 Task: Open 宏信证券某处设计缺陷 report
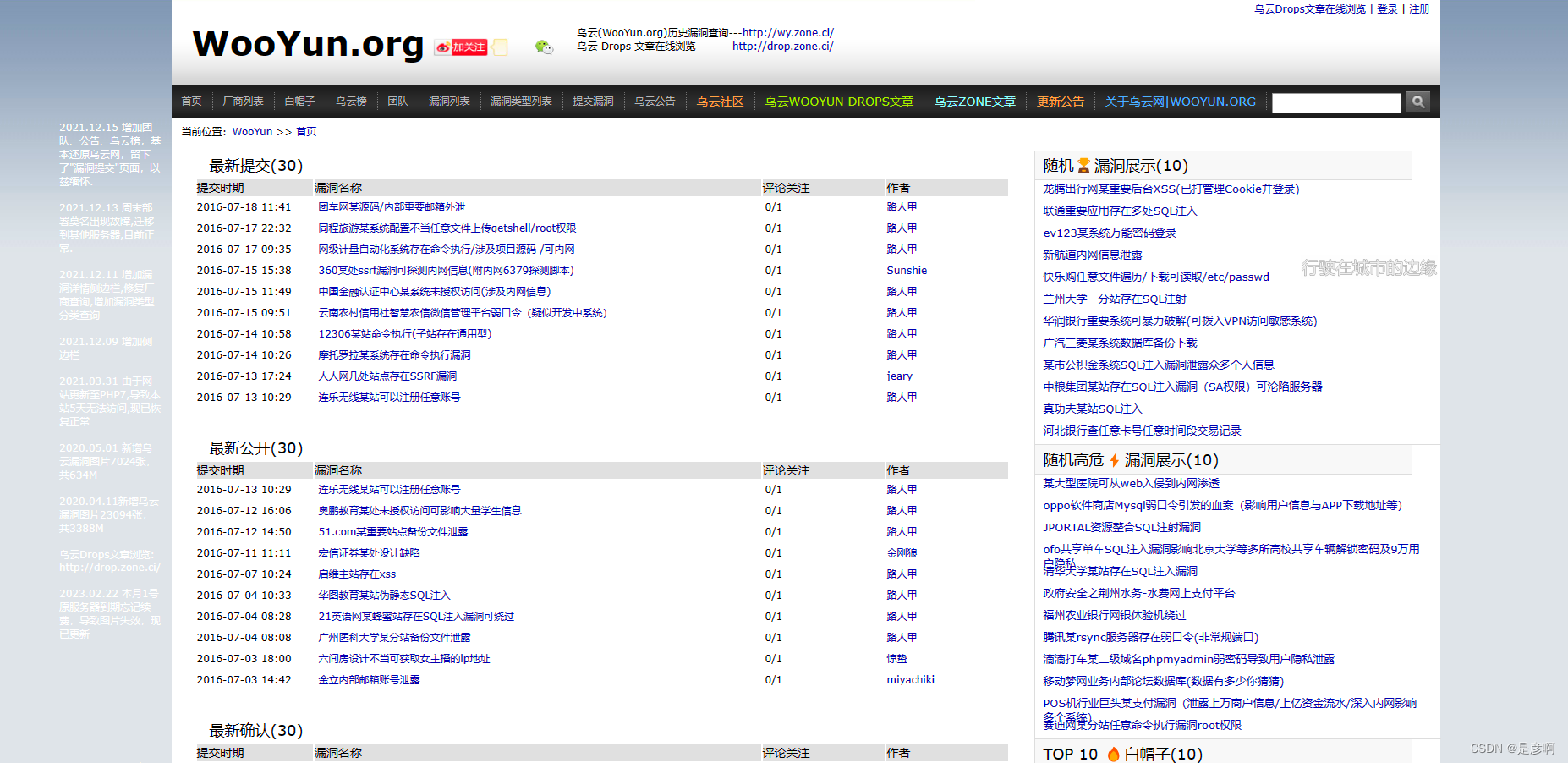point(369,553)
